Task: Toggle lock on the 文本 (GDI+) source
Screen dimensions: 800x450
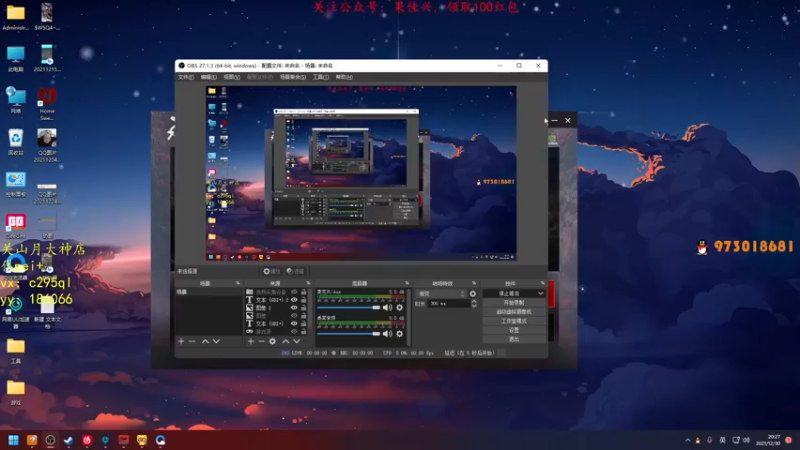Action: pyautogui.click(x=304, y=323)
